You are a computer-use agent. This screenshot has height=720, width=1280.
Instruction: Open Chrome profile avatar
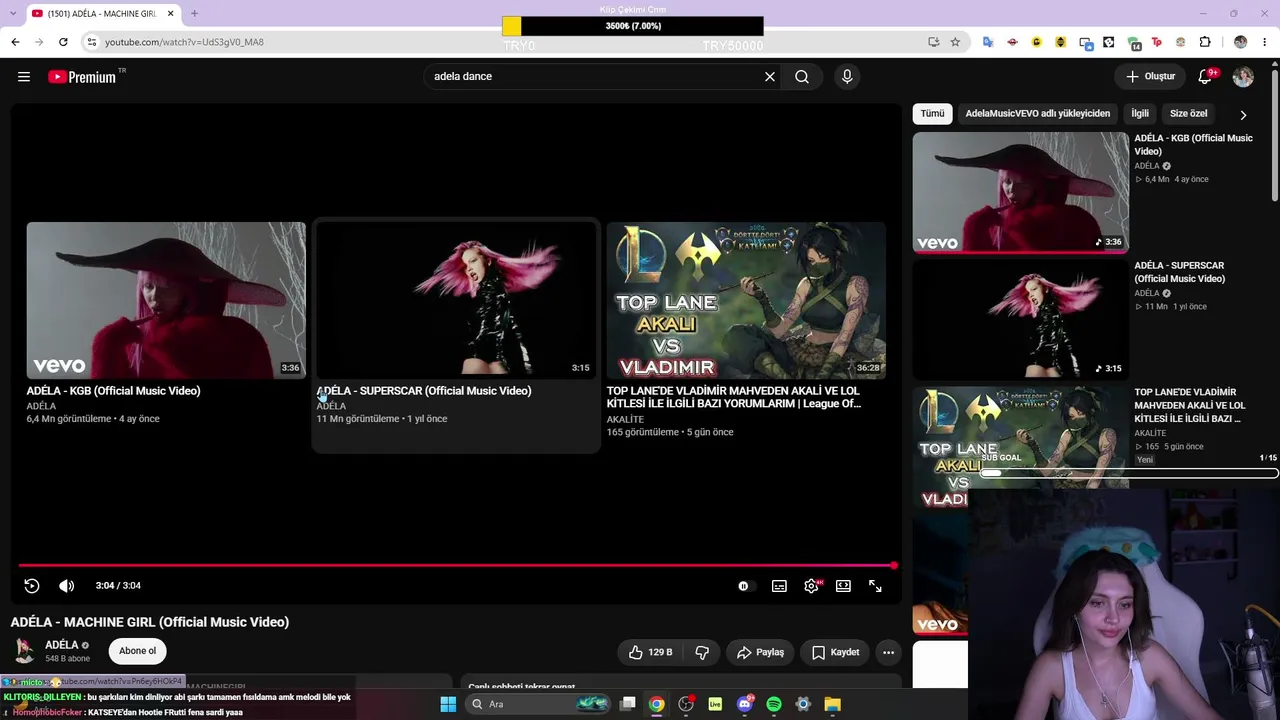click(1241, 42)
